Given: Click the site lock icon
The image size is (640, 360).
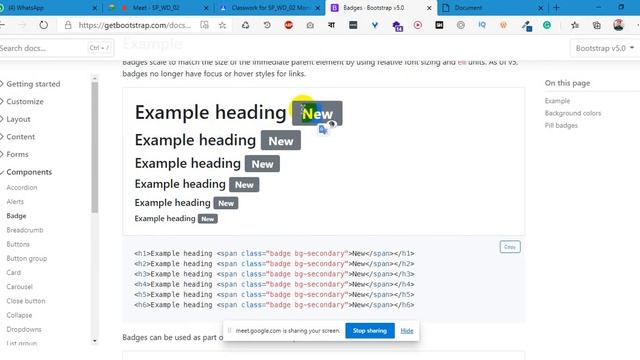Looking at the screenshot, I should pos(68,25).
